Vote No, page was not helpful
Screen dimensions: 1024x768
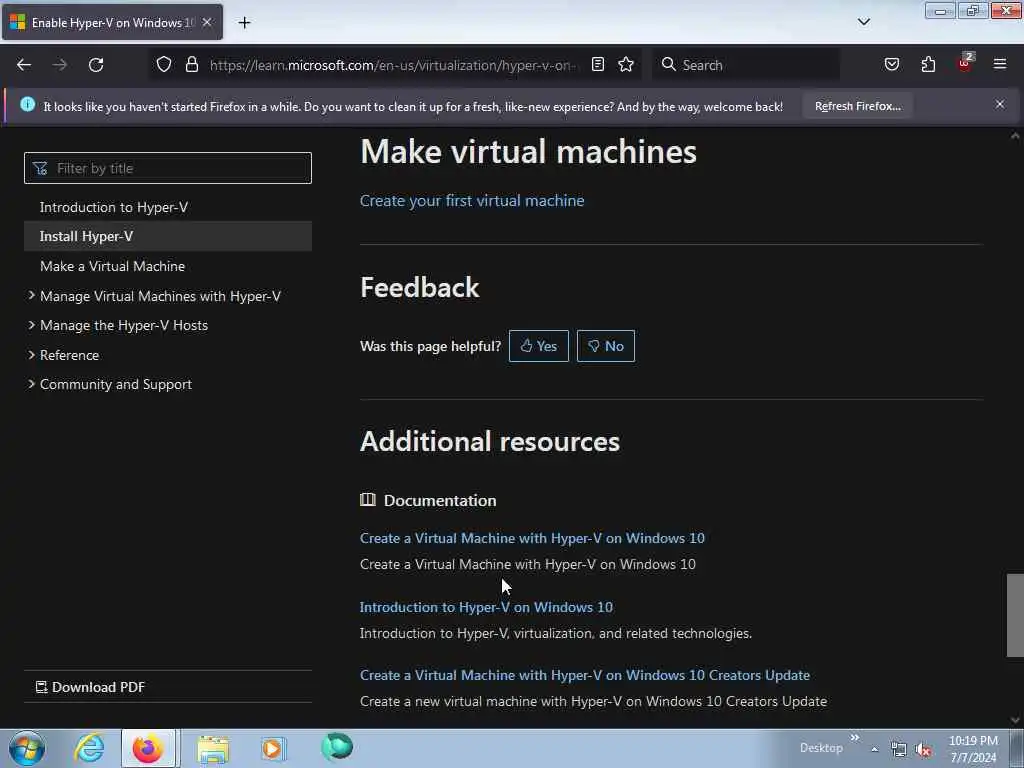[x=605, y=346]
